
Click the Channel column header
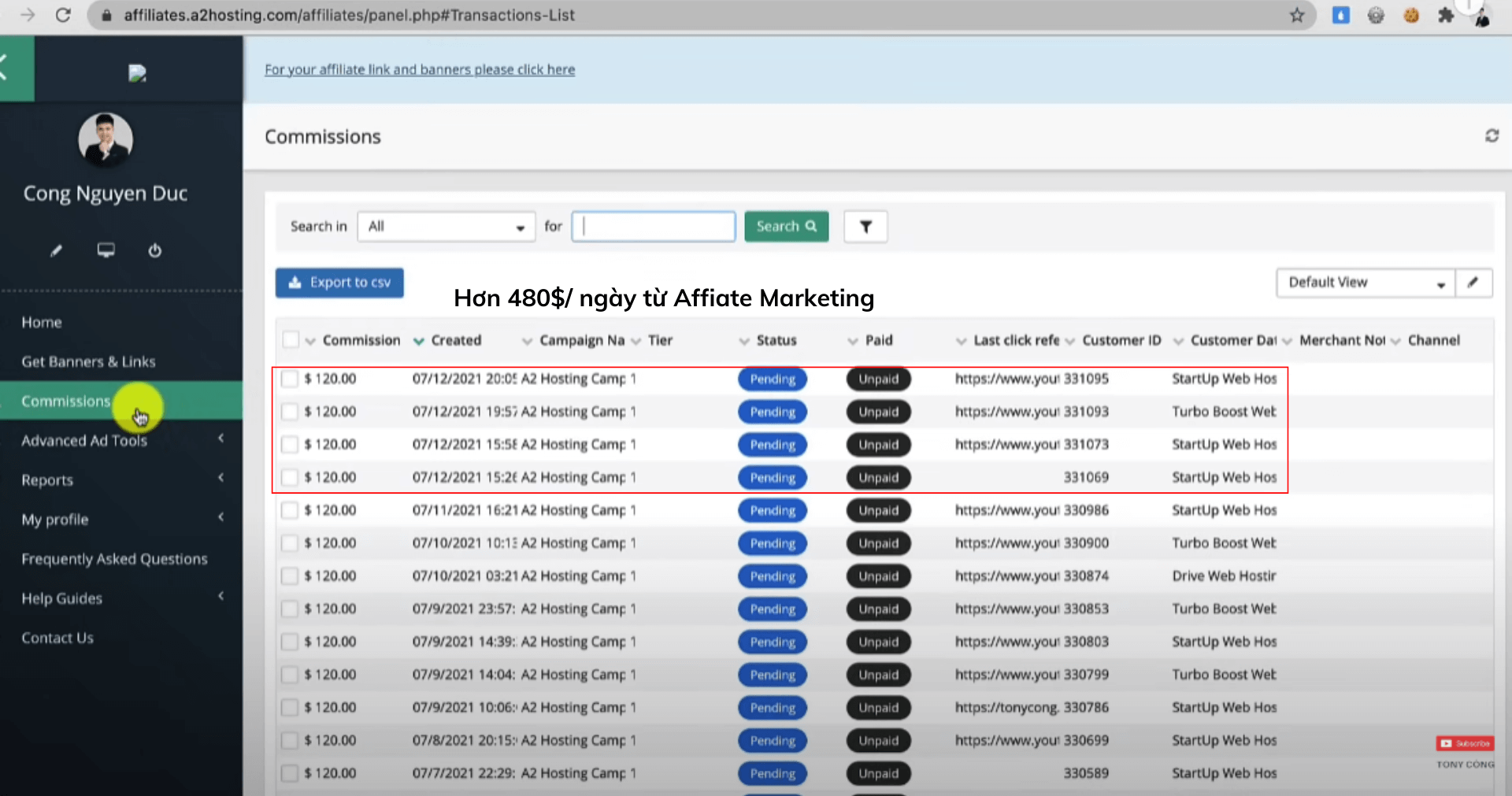click(1434, 340)
